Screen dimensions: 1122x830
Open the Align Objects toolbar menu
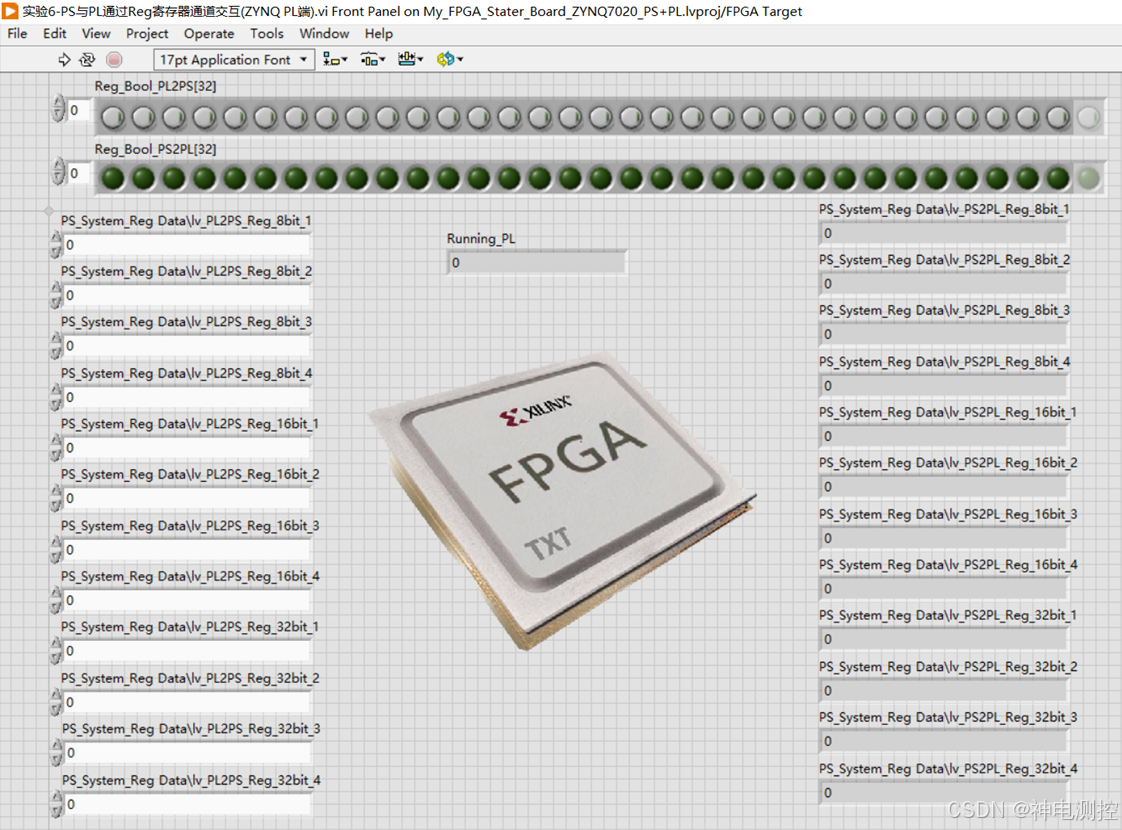(335, 59)
